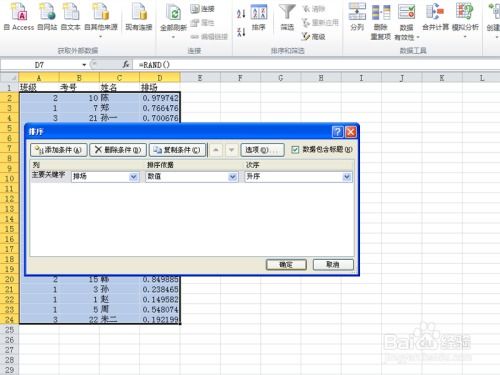Toggle 'My data has headers' (数据包含标题) checkbox

(x=295, y=150)
